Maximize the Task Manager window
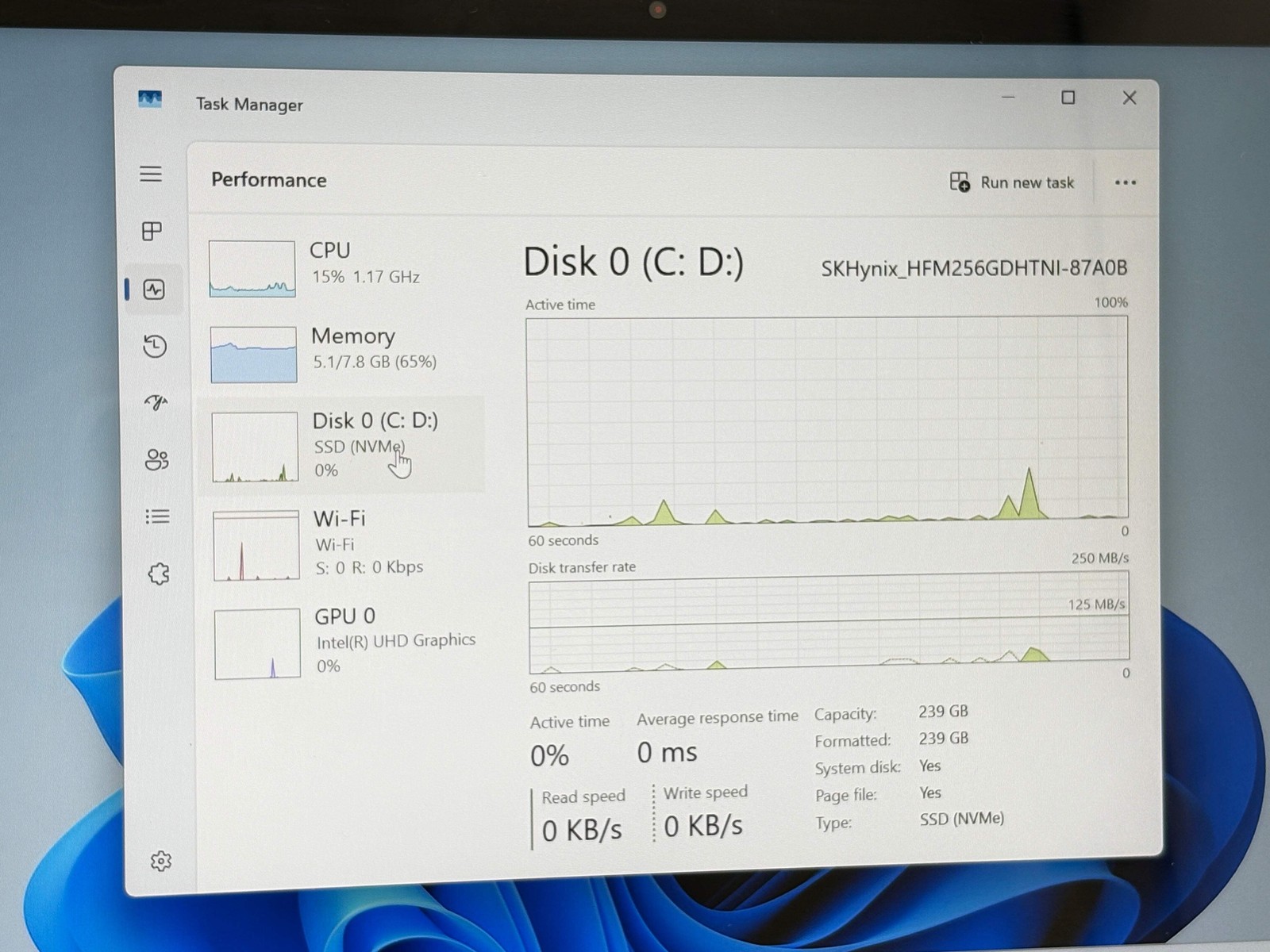Viewport: 1270px width, 952px height. (x=1068, y=98)
